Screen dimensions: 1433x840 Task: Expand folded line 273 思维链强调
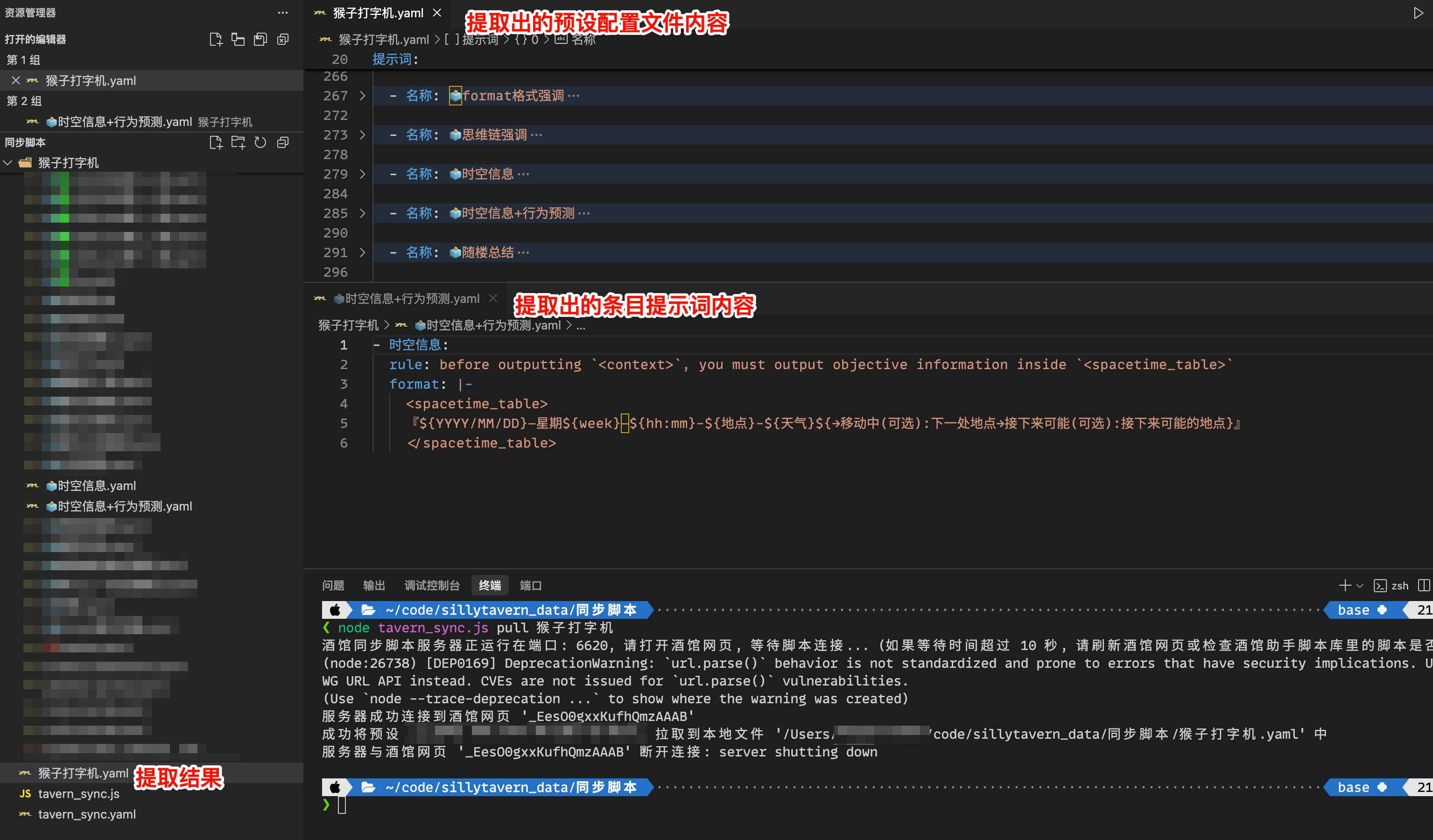tap(362, 135)
